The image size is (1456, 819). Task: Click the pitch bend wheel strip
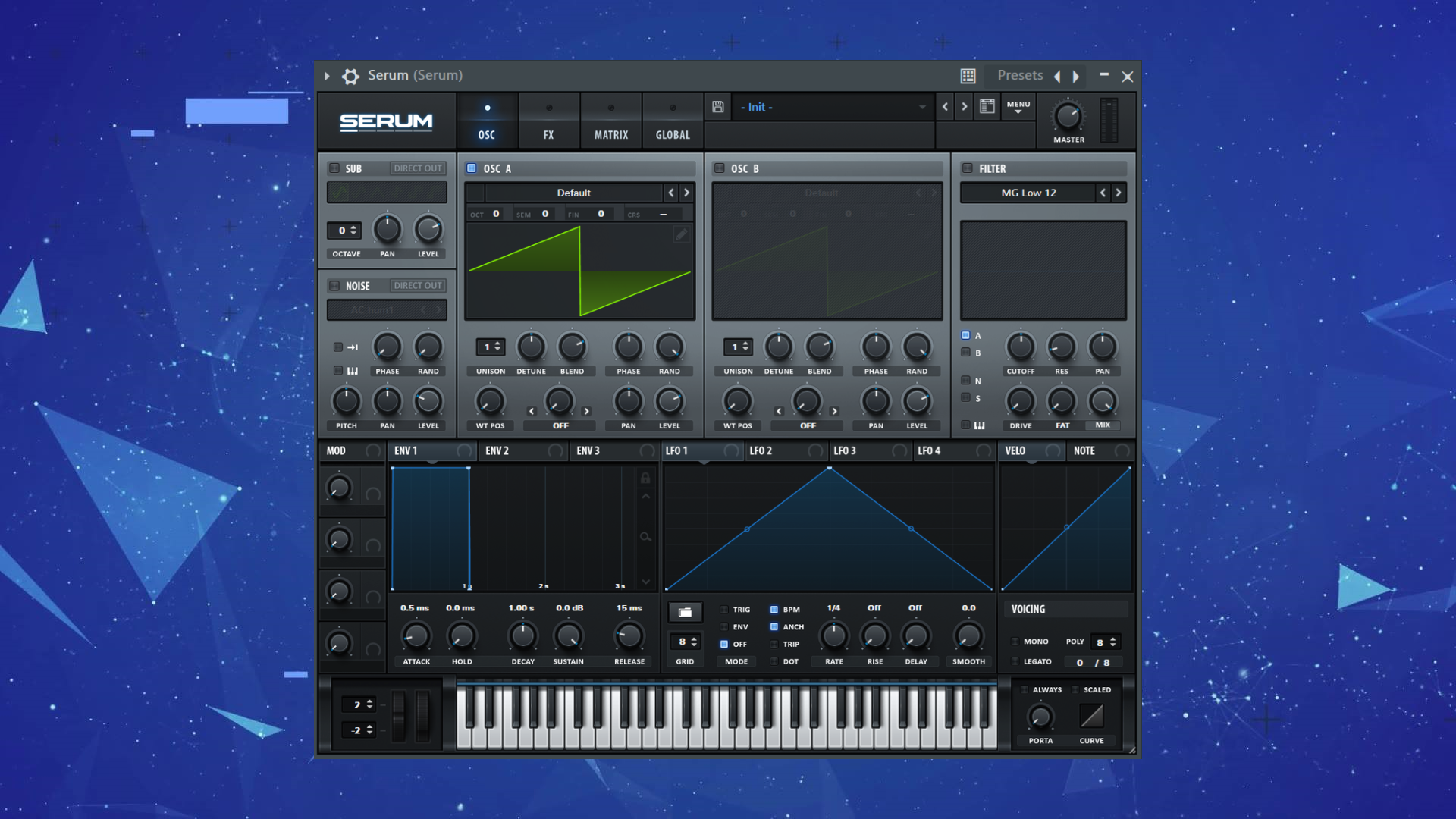pos(399,717)
